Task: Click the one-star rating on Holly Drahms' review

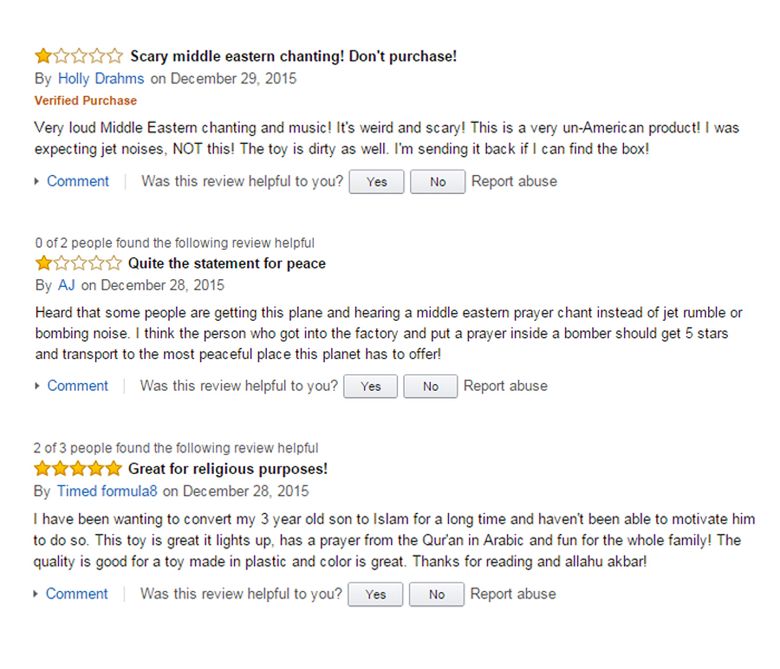Action: (x=79, y=56)
